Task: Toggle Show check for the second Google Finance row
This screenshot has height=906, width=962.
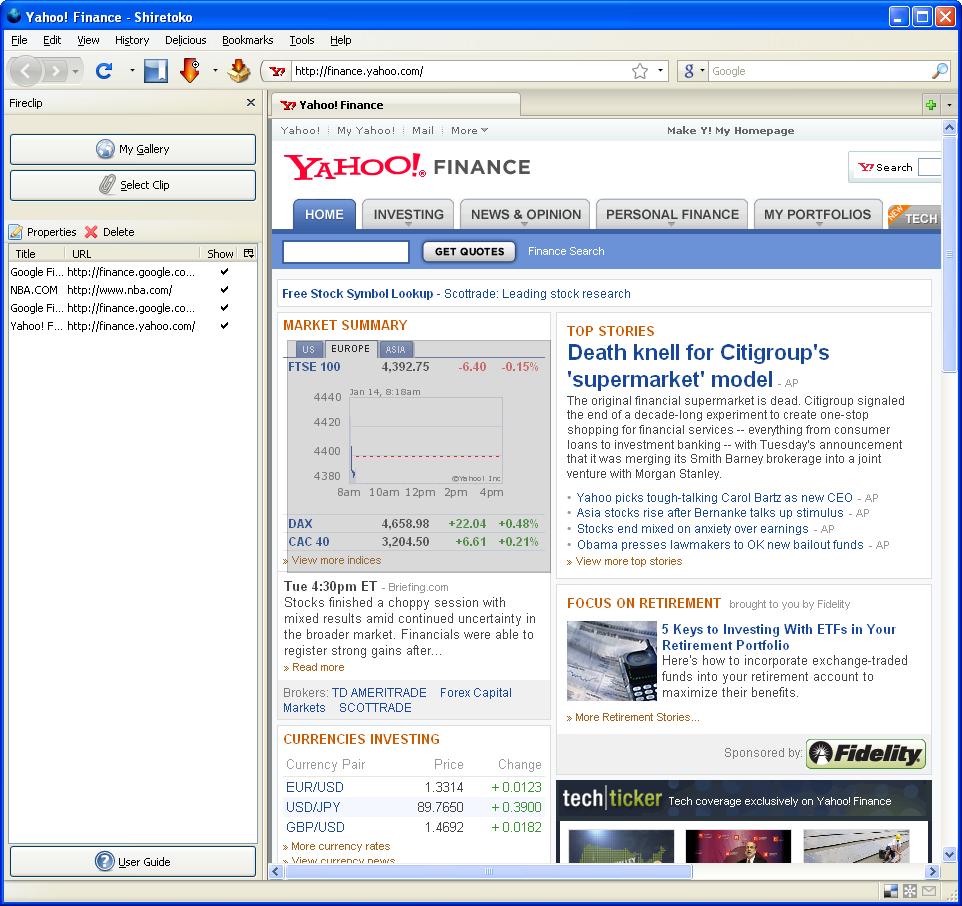Action: coord(225,307)
